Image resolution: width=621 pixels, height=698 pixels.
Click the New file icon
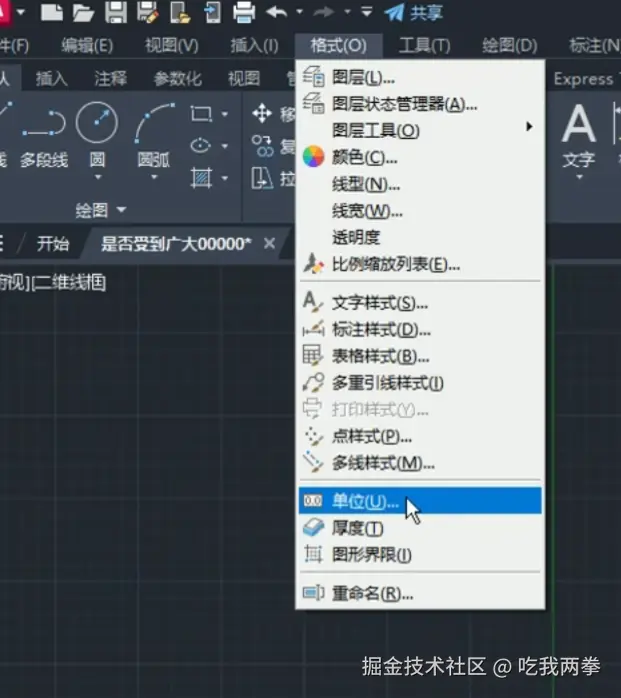coord(52,12)
